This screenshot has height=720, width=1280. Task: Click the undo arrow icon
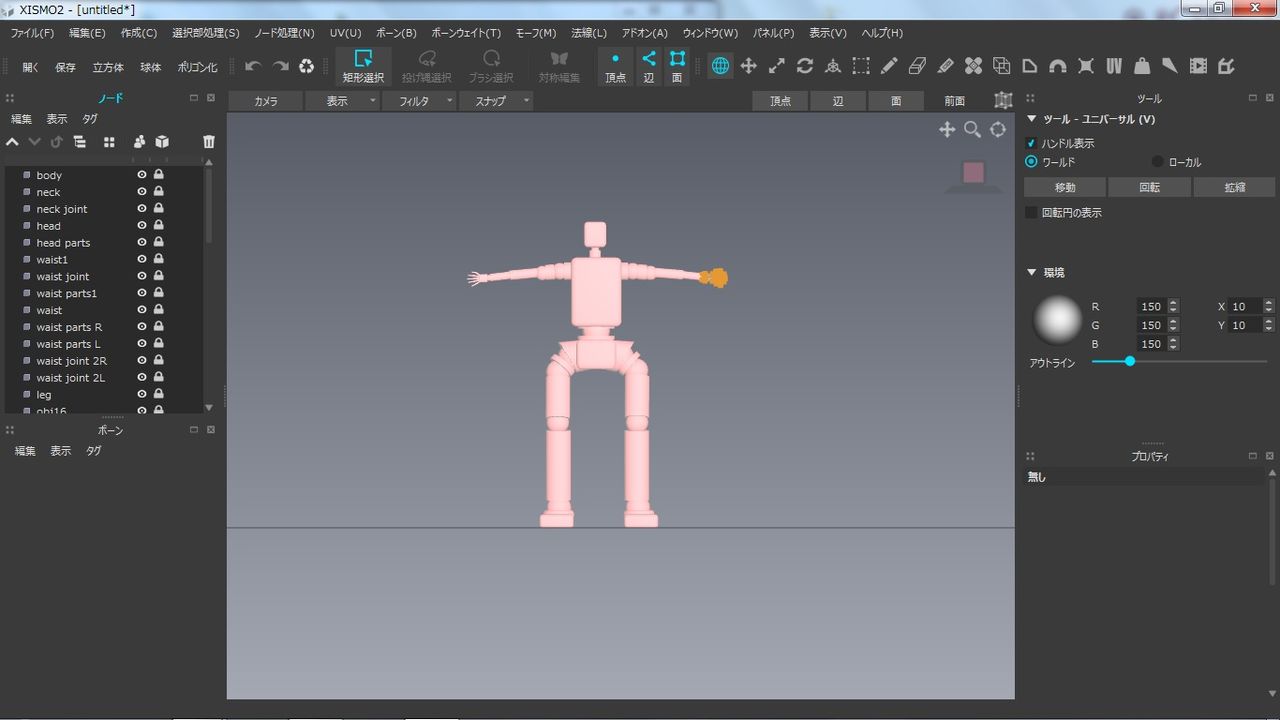pyautogui.click(x=253, y=66)
